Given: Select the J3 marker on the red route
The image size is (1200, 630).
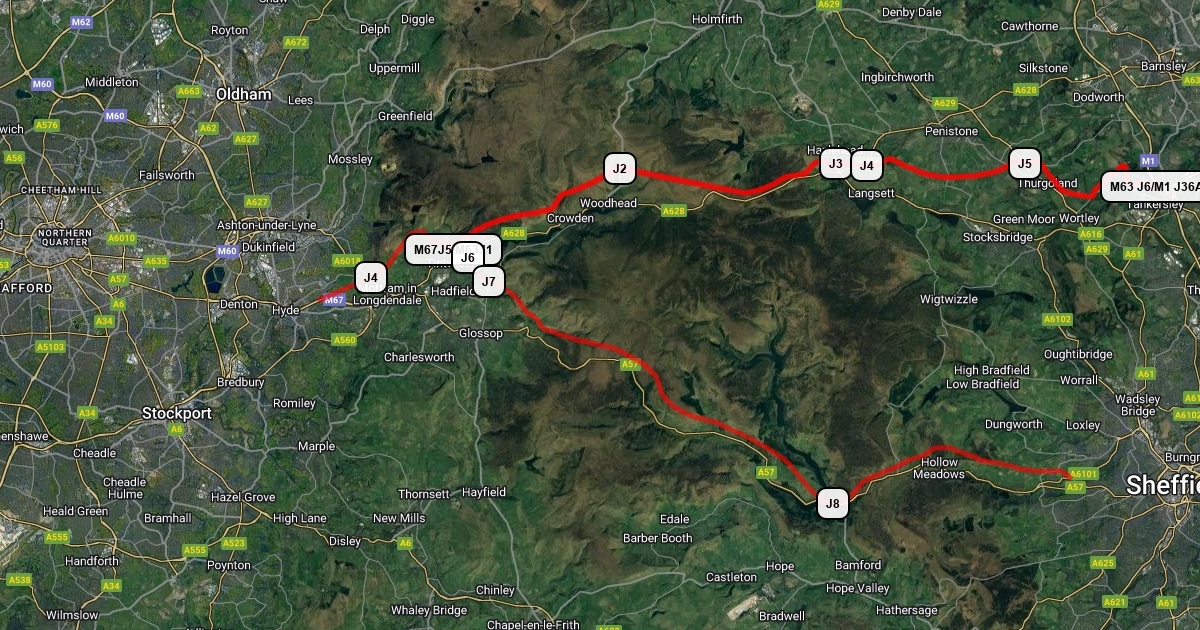Looking at the screenshot, I should (835, 164).
